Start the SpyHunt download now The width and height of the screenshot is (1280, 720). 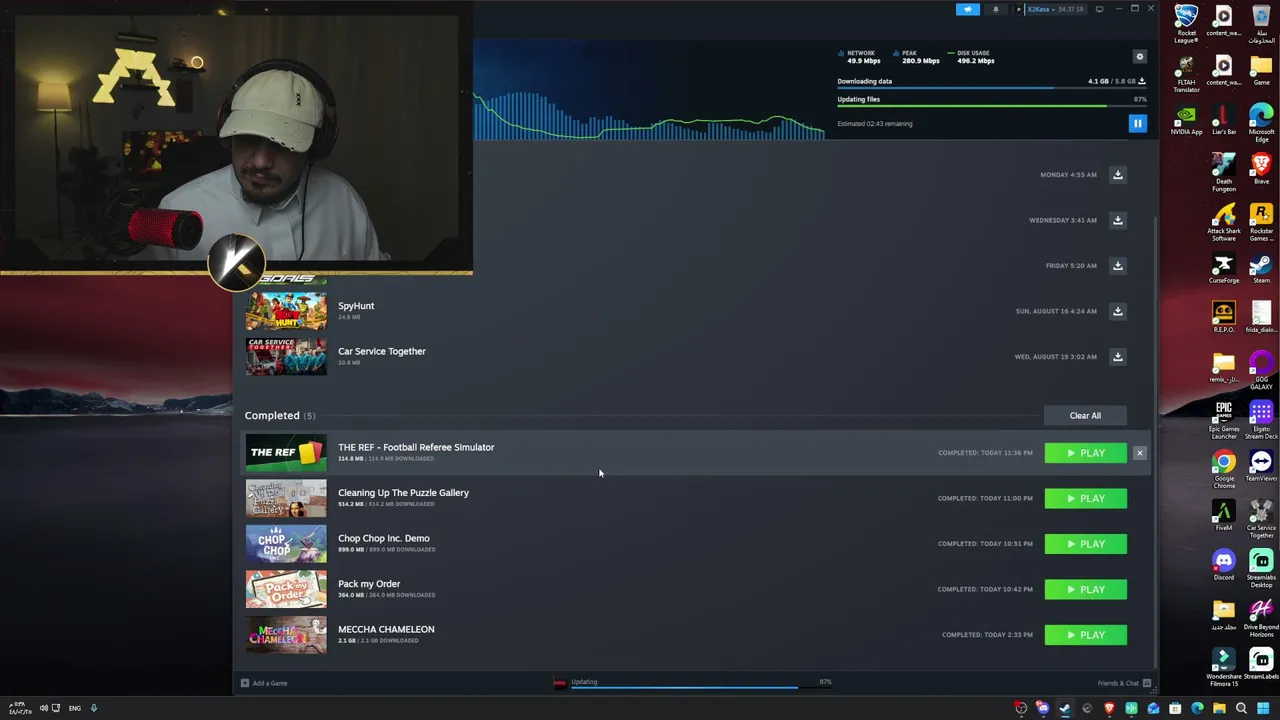[x=1118, y=311]
